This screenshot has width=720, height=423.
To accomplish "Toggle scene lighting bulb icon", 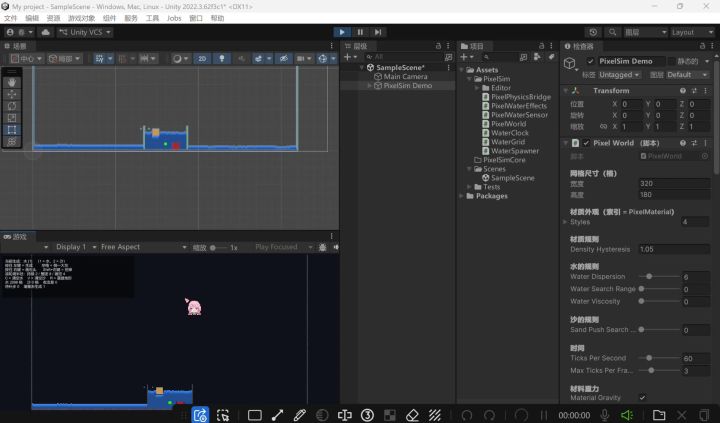I will pos(222,59).
